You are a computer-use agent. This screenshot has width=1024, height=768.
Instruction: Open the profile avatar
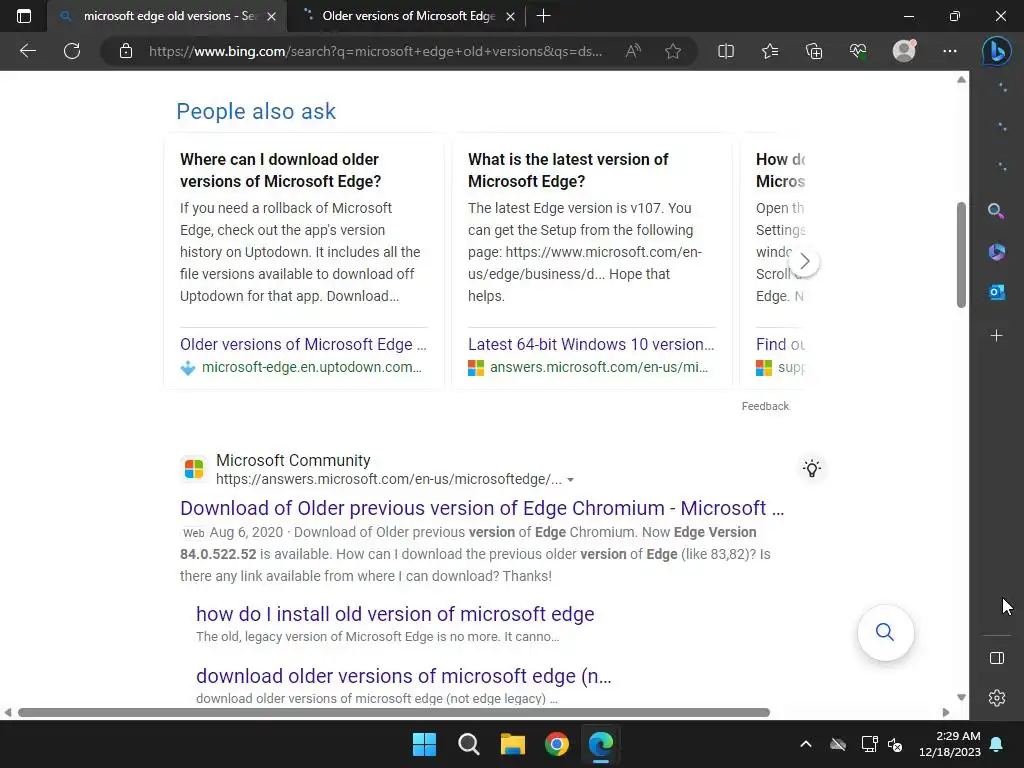tap(904, 51)
